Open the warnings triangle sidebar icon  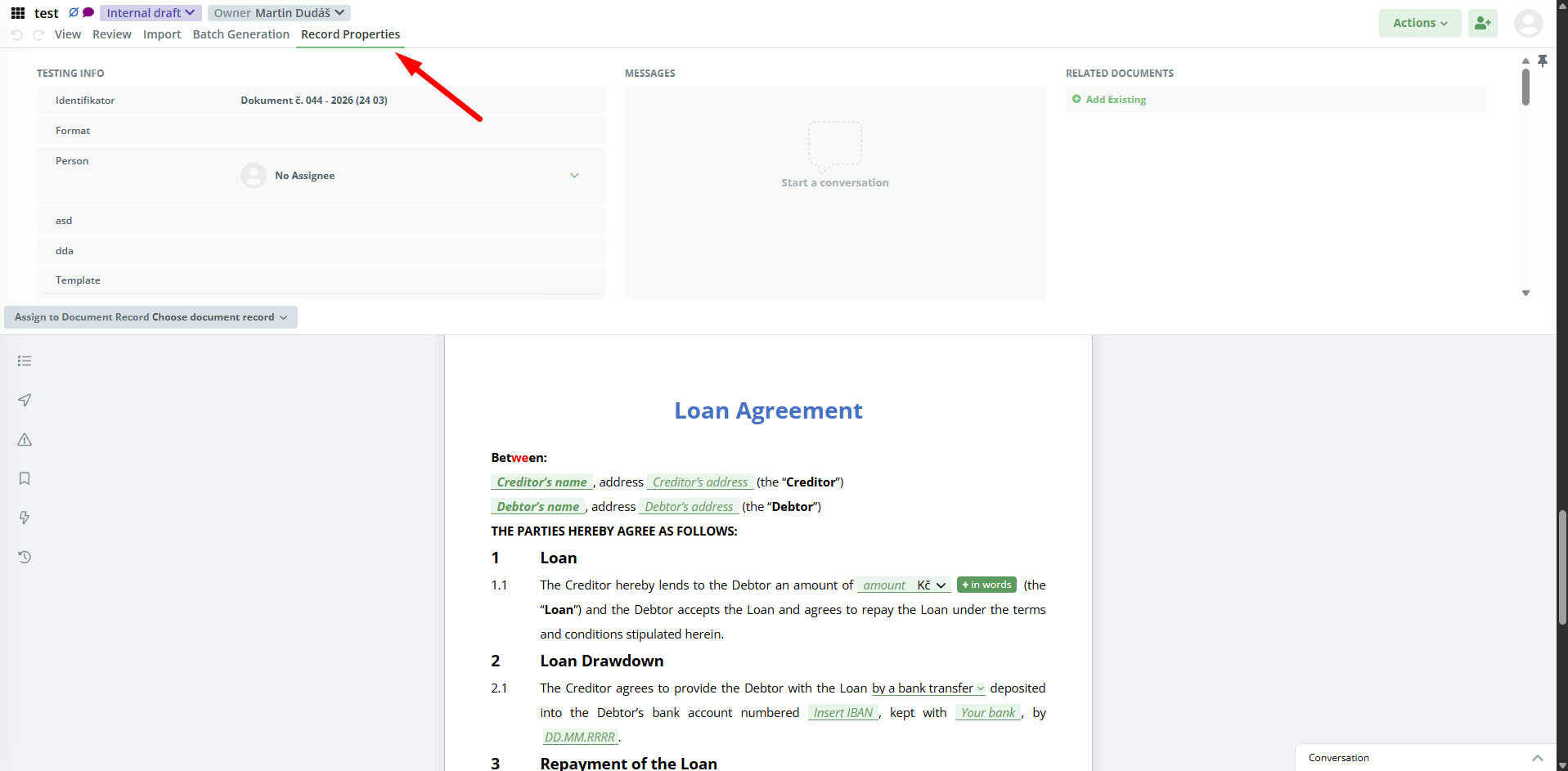25,440
